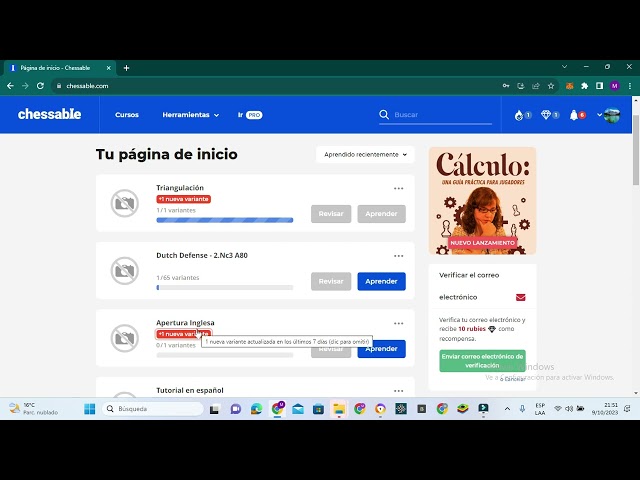The height and width of the screenshot is (480, 640).
Task: Open the notifications bell
Action: point(573,115)
